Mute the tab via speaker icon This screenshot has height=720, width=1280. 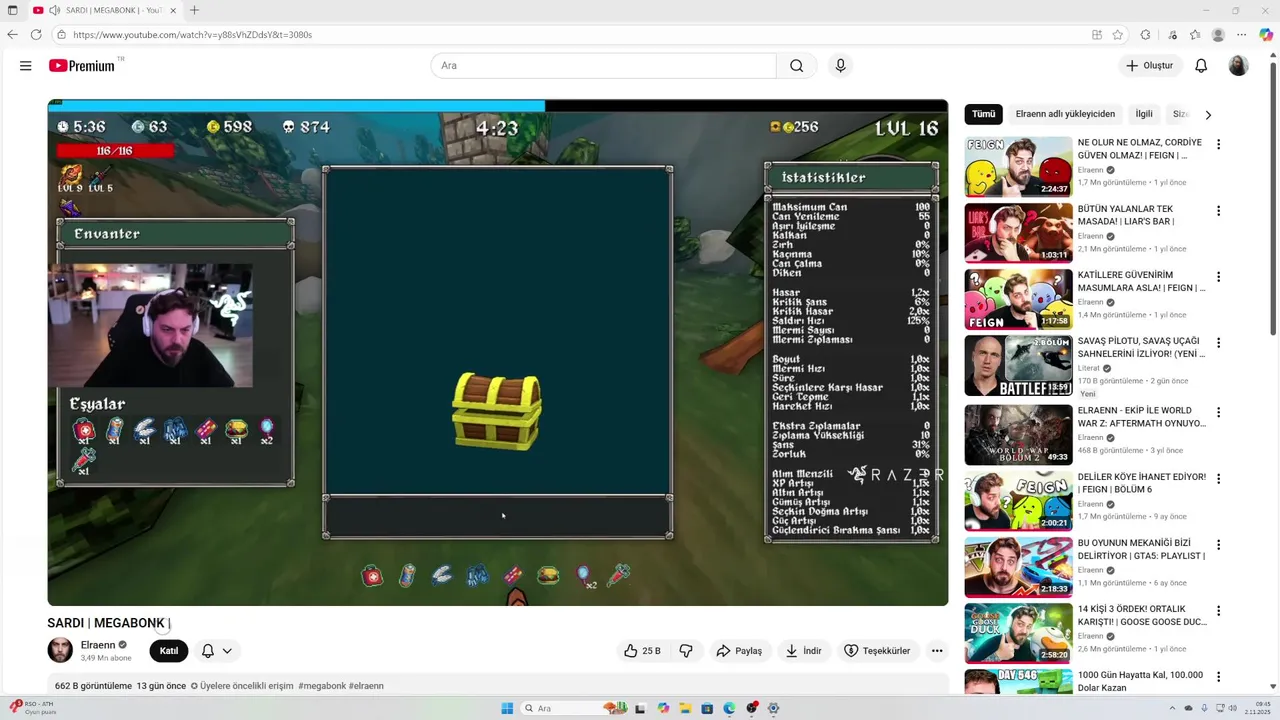tap(54, 10)
